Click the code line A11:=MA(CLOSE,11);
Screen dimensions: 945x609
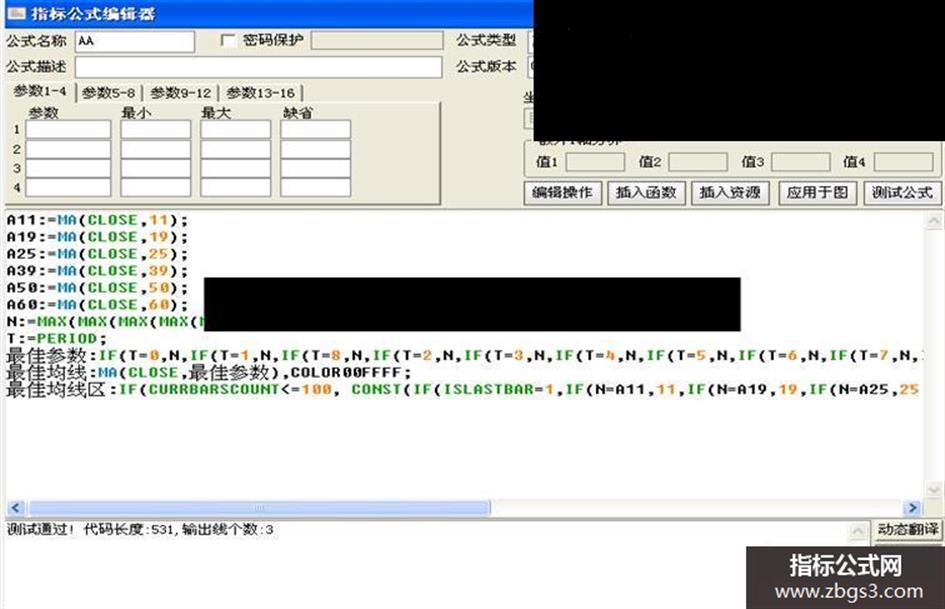[97, 220]
